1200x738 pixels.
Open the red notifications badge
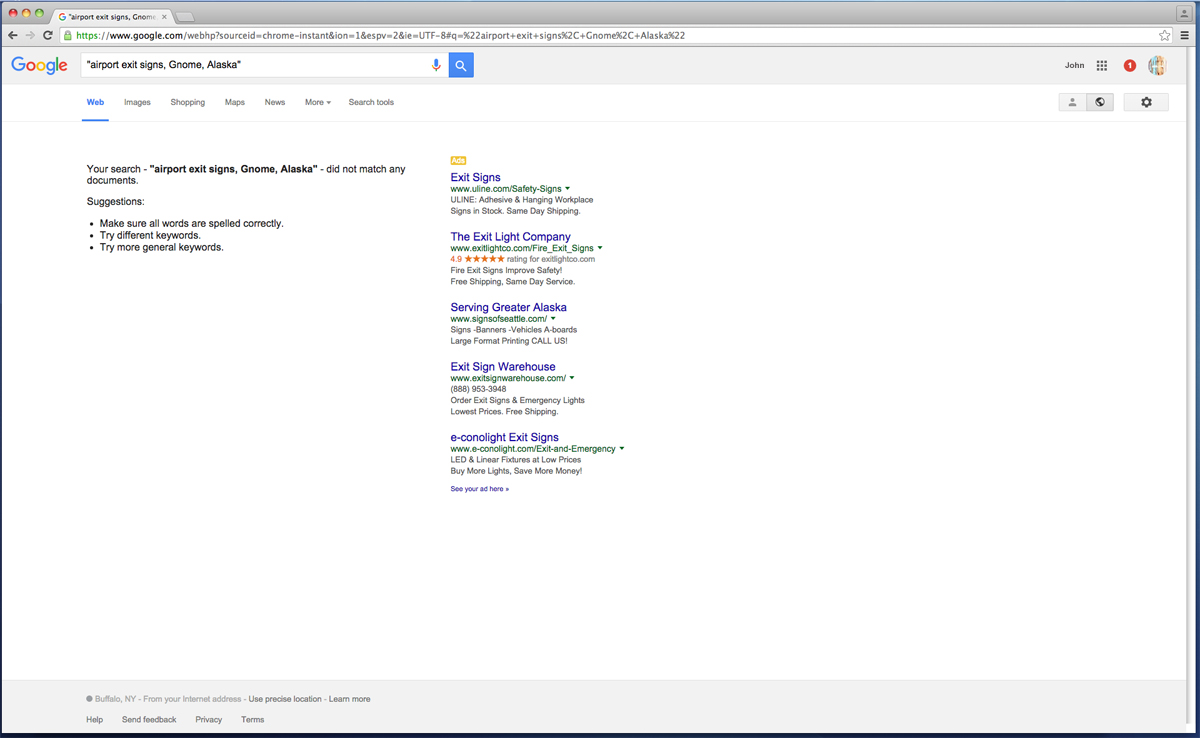(1130, 66)
